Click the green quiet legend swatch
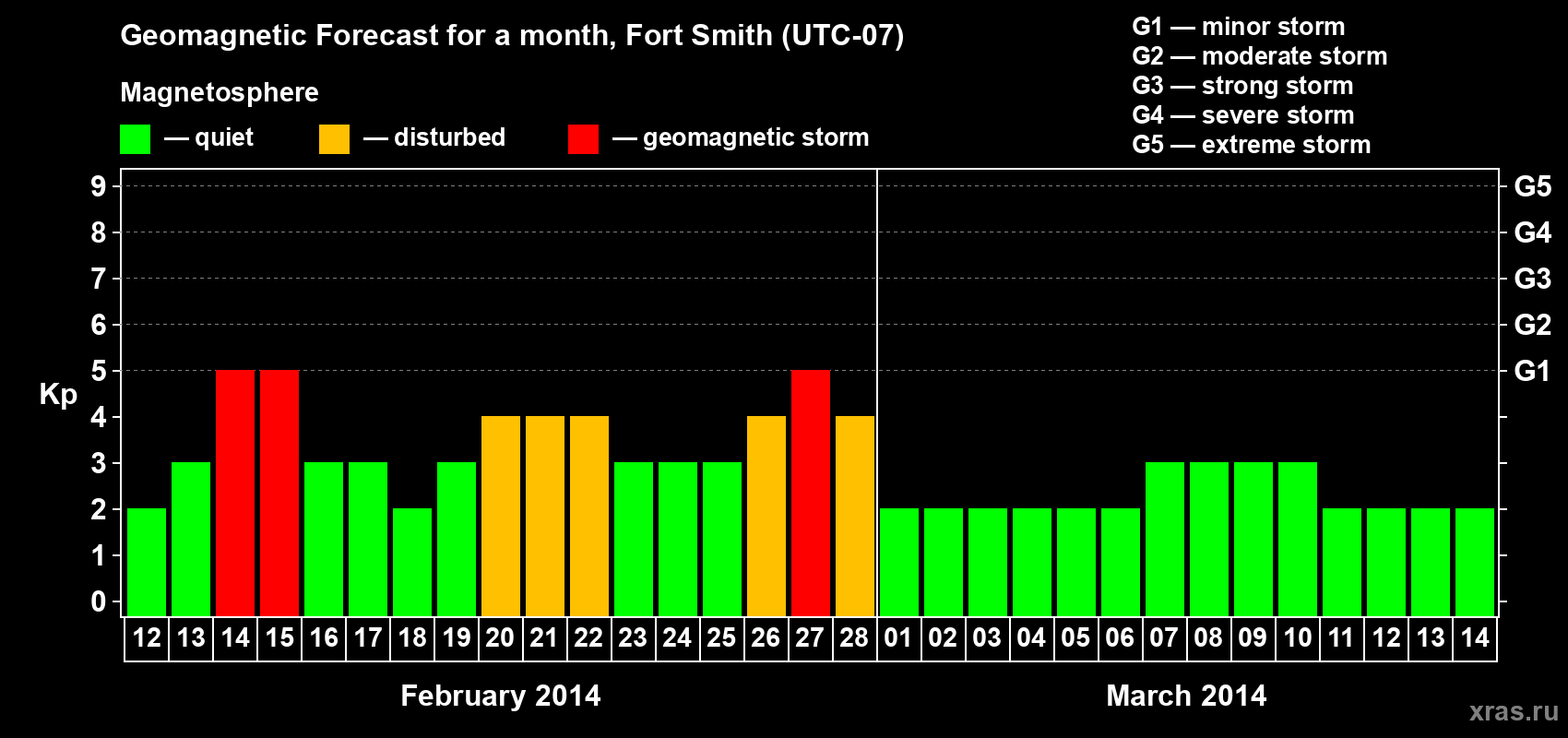The width and height of the screenshot is (1568, 738). (x=135, y=139)
